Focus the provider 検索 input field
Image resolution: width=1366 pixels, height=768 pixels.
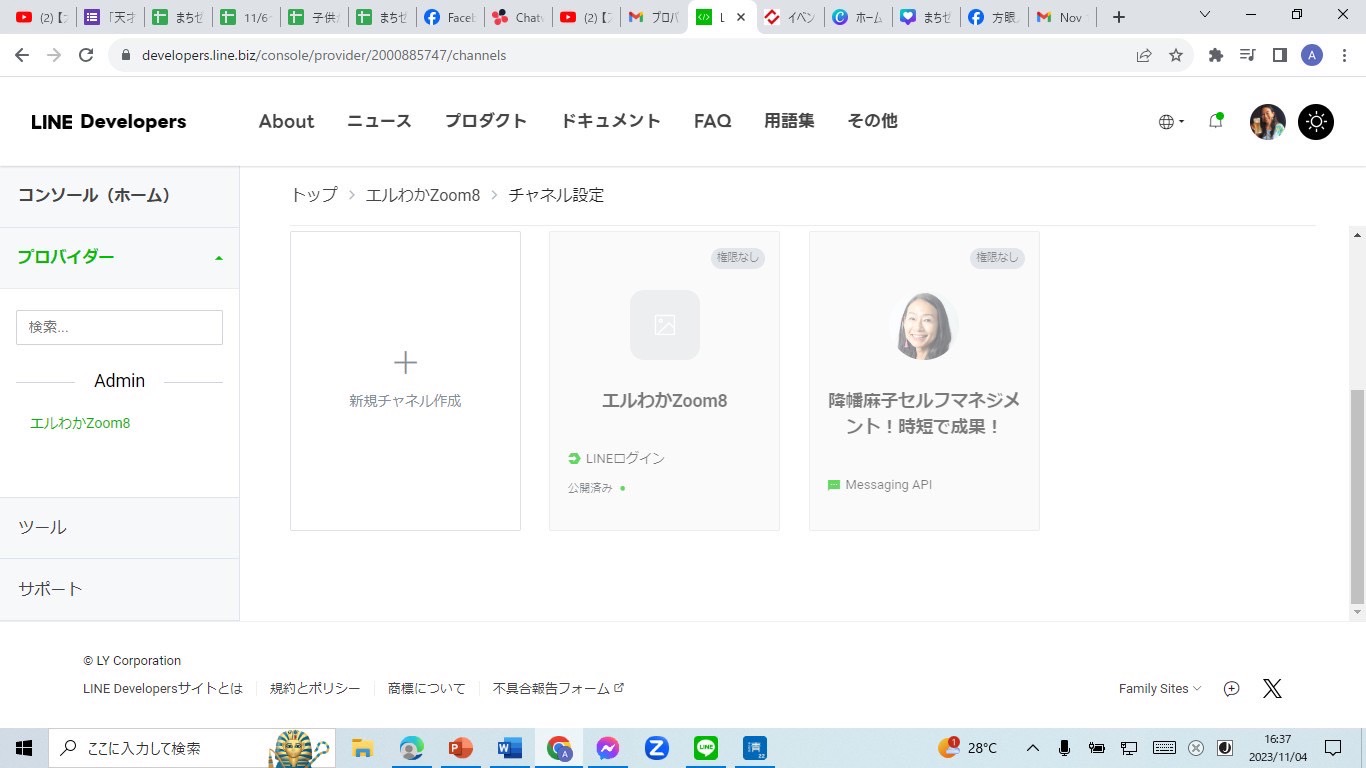tap(119, 327)
